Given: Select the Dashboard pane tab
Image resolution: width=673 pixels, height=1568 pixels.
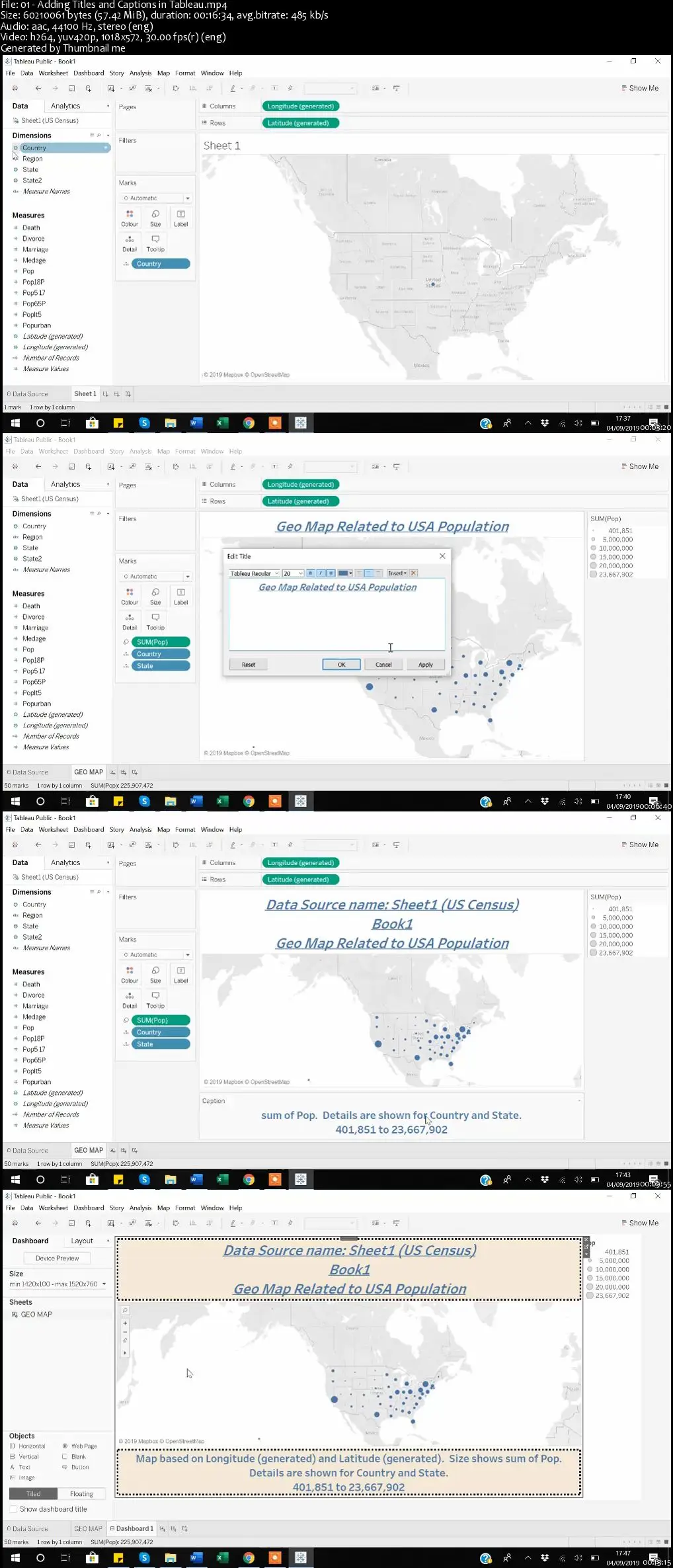Looking at the screenshot, I should [30, 1241].
